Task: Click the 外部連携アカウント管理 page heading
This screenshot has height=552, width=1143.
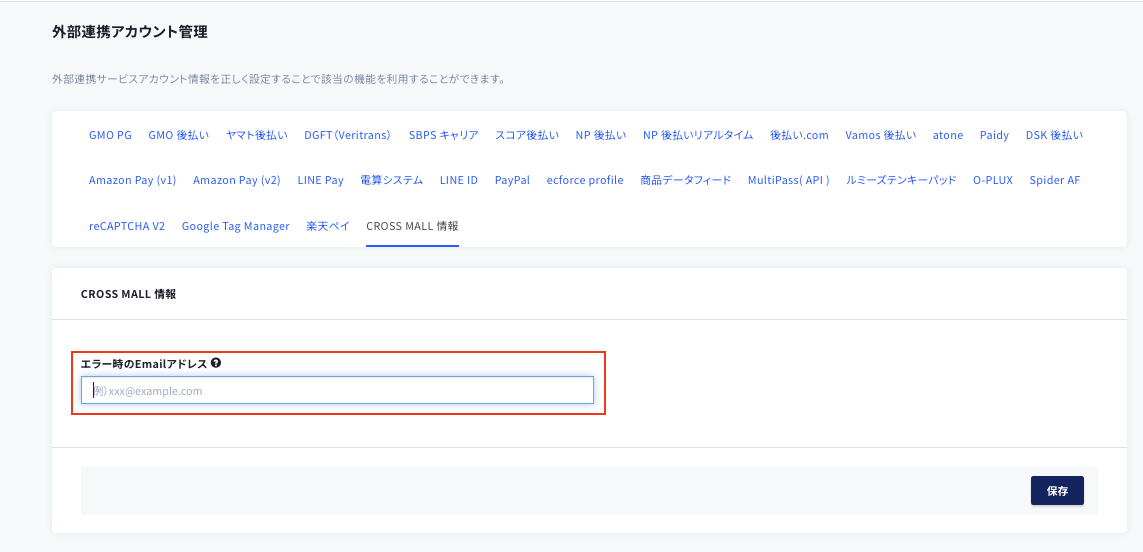Action: click(x=130, y=31)
